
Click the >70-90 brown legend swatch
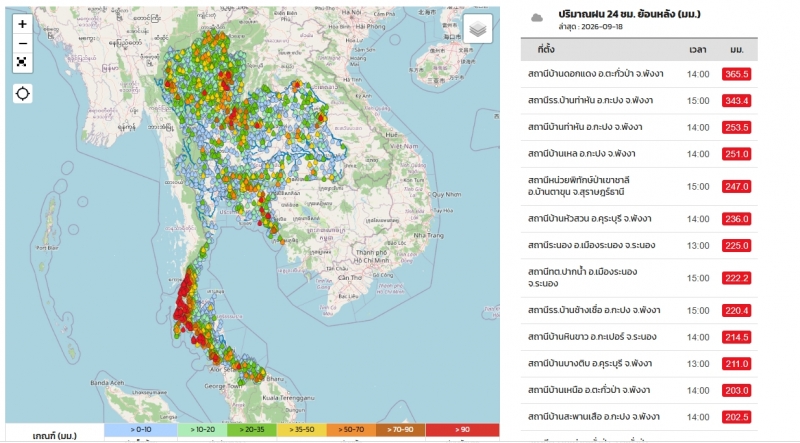pos(401,430)
